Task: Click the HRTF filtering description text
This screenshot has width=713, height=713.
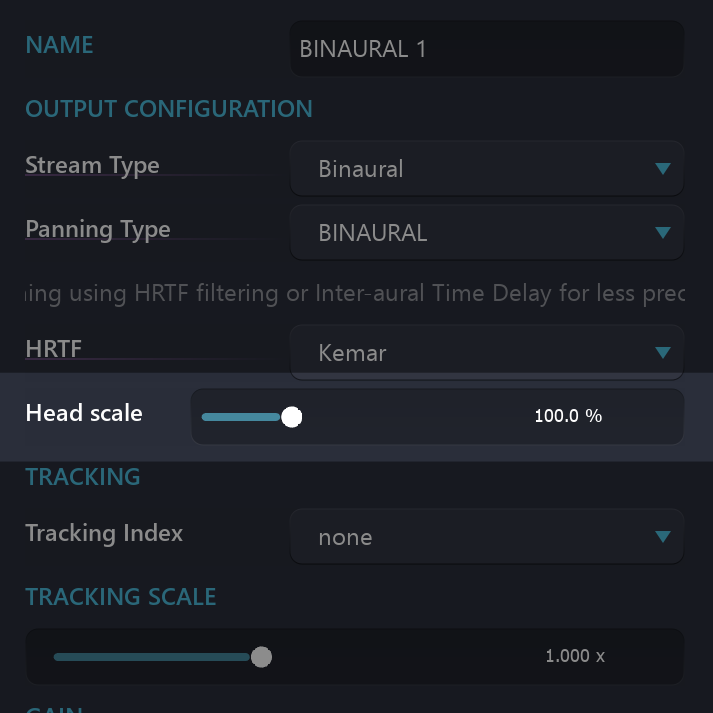Action: click(356, 293)
